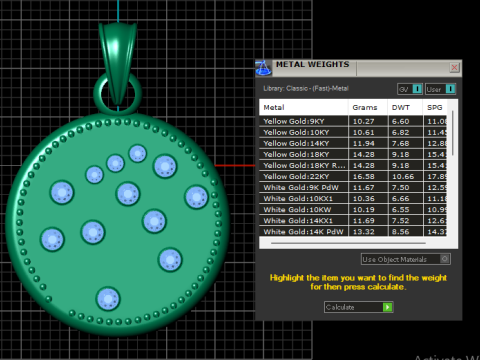Sort by the Metal column header
The width and height of the screenshot is (480, 360).
[304, 107]
